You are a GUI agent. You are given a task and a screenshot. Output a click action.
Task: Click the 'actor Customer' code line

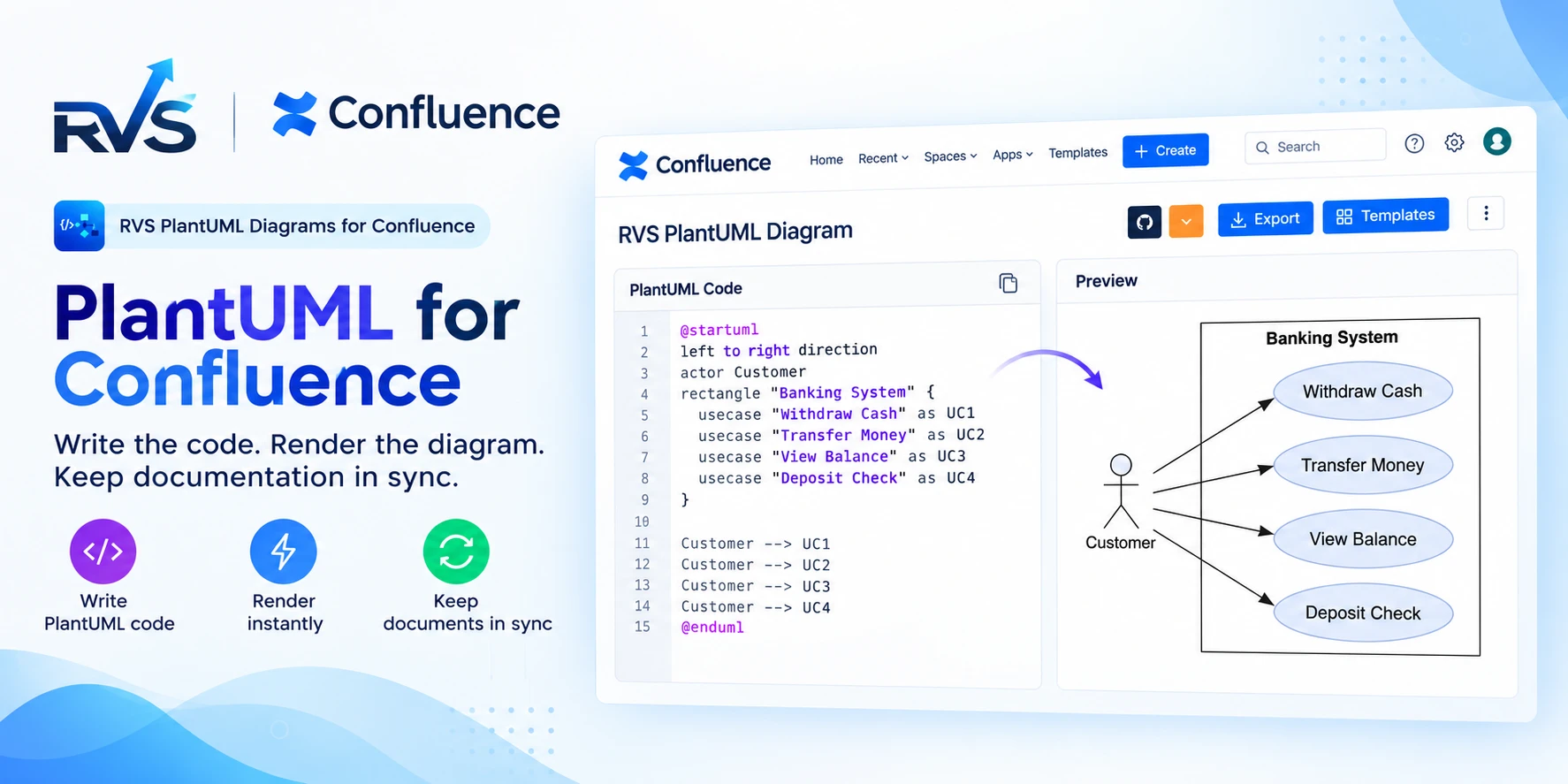pos(743,372)
